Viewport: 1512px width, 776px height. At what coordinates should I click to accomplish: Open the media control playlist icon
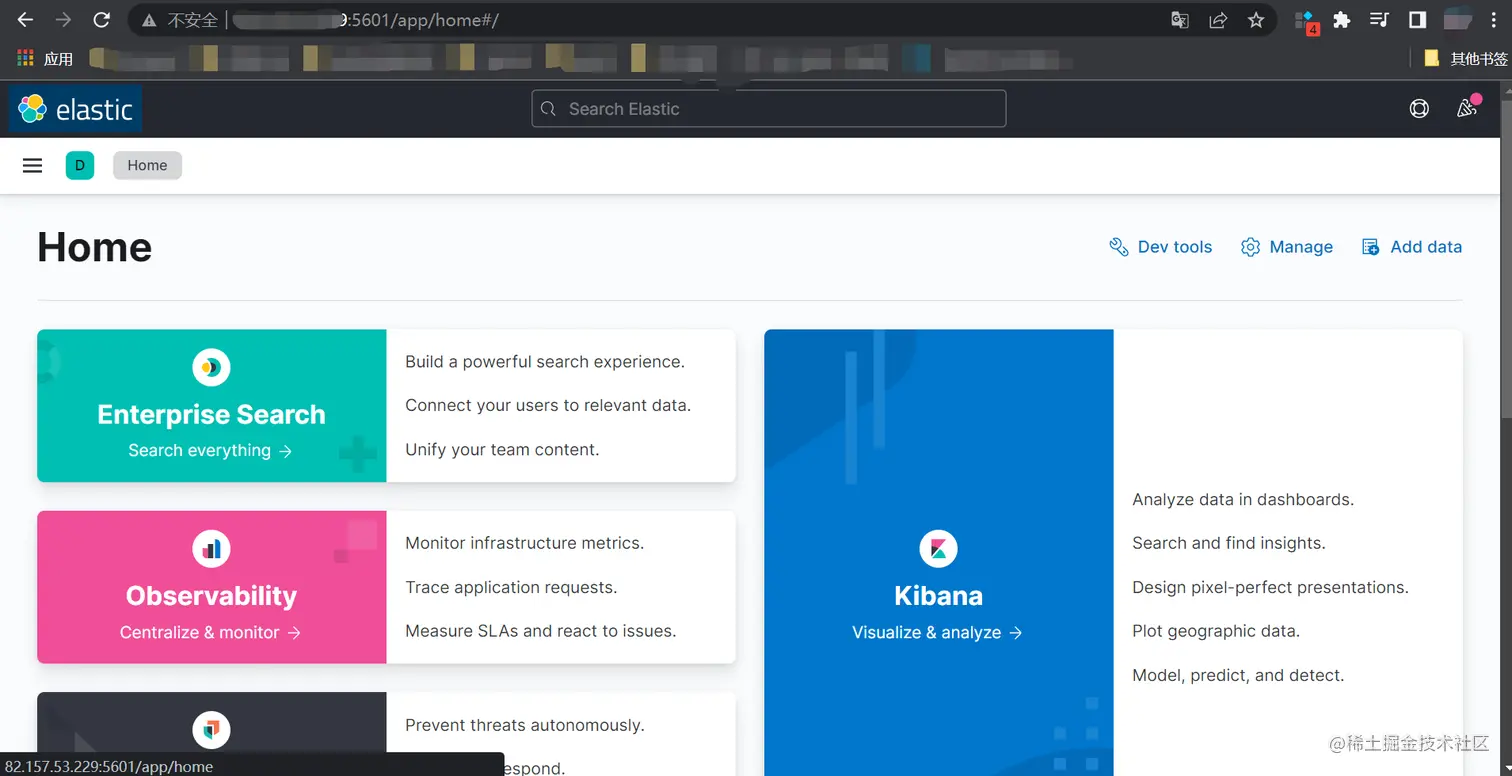(x=1379, y=20)
